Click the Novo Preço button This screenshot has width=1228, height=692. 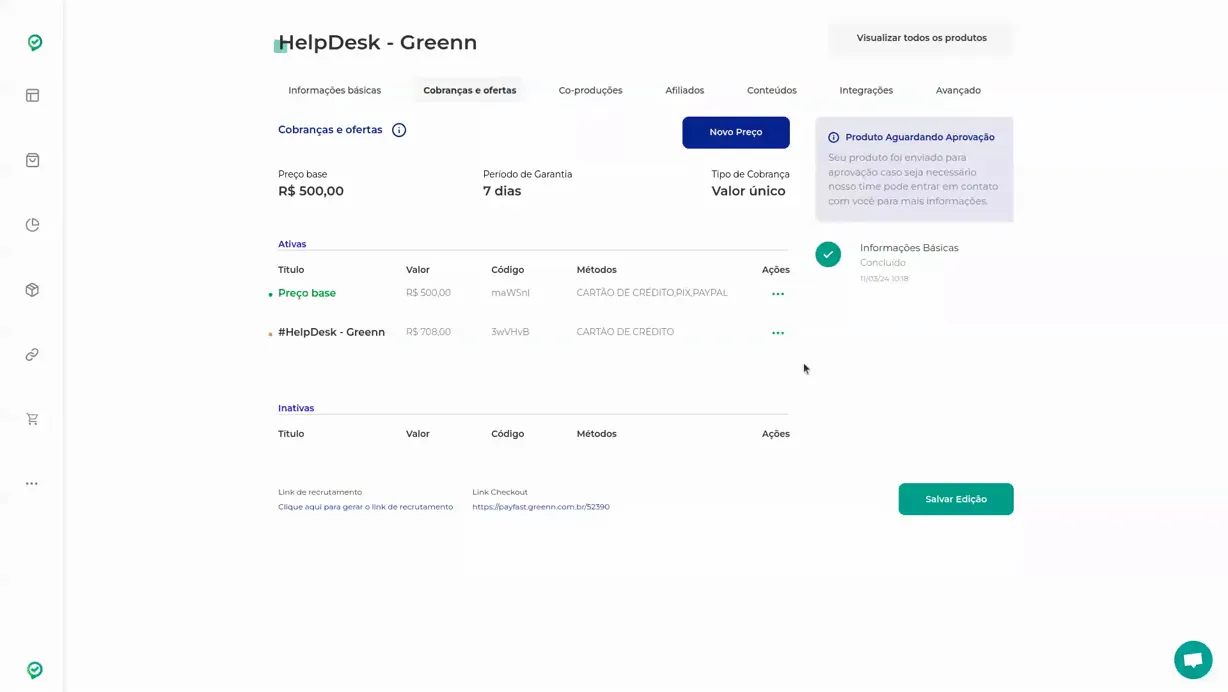point(736,132)
